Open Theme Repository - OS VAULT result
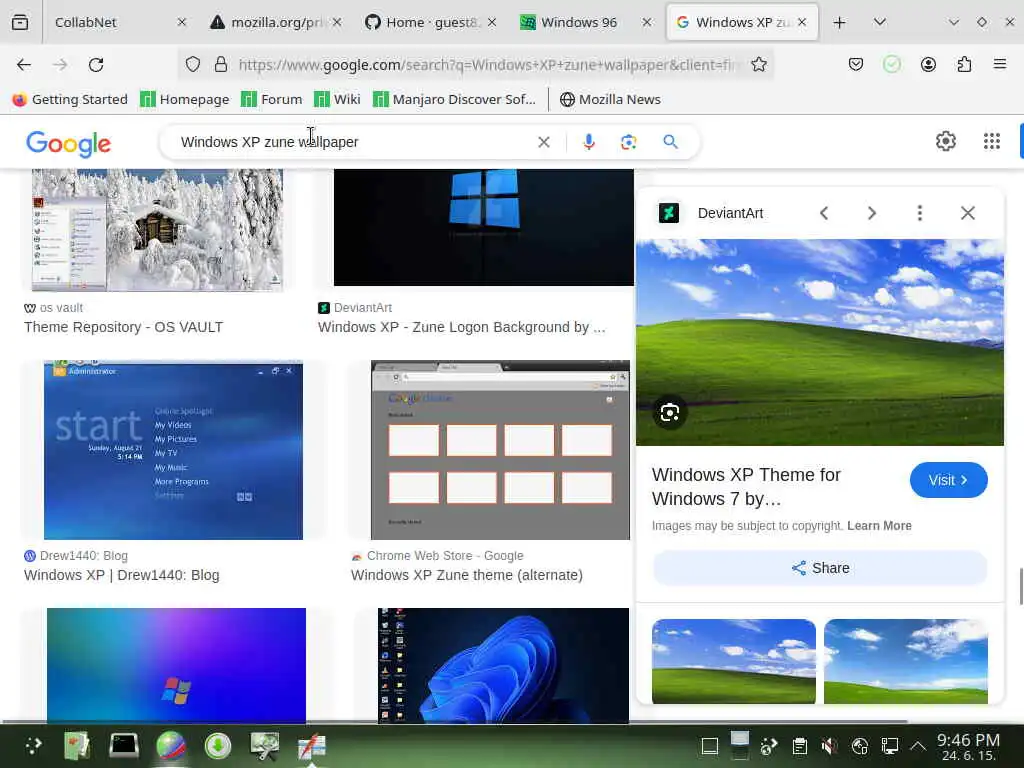 pyautogui.click(x=123, y=327)
